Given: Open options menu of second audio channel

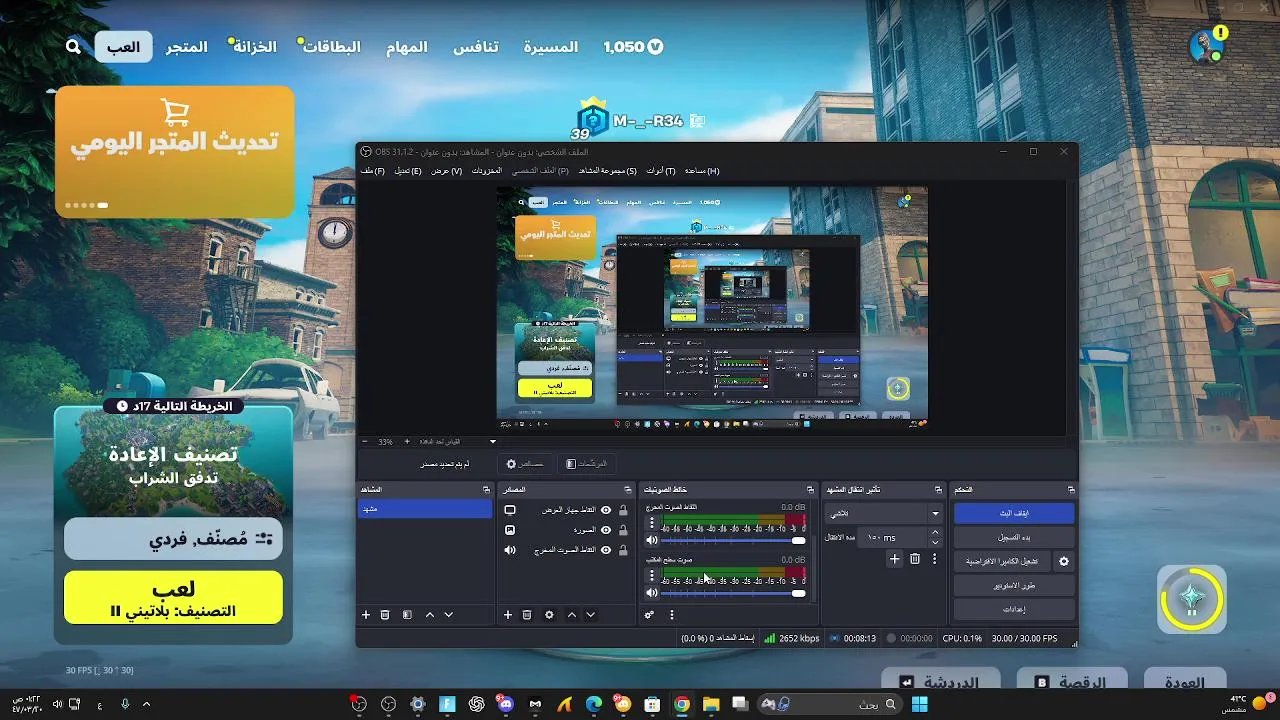Looking at the screenshot, I should 652,576.
